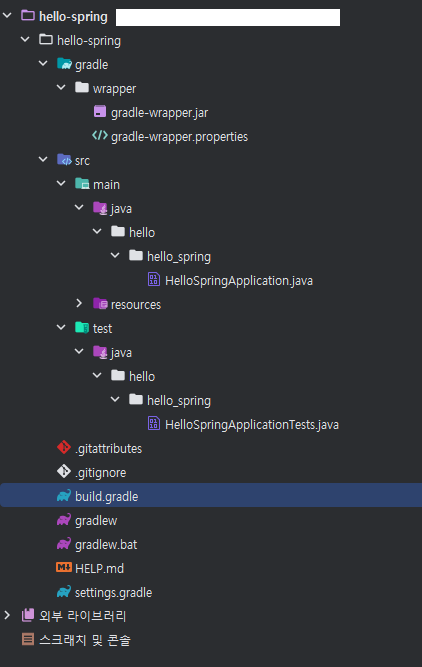
Task: Click the HelloSpringApplicationTests.java file icon
Action: [154, 423]
